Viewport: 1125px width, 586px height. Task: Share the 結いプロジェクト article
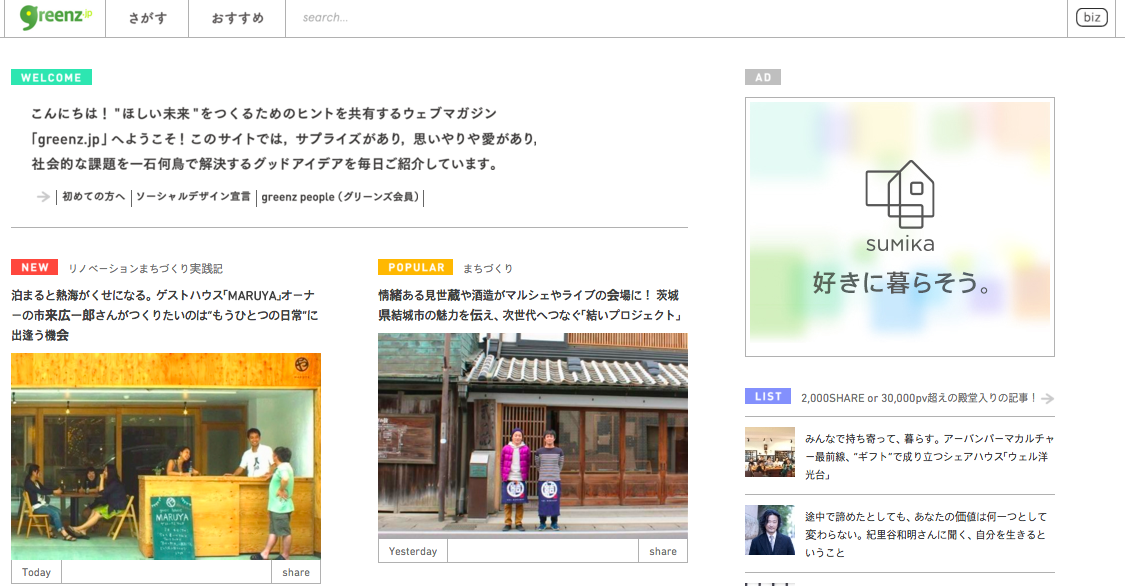click(x=662, y=550)
